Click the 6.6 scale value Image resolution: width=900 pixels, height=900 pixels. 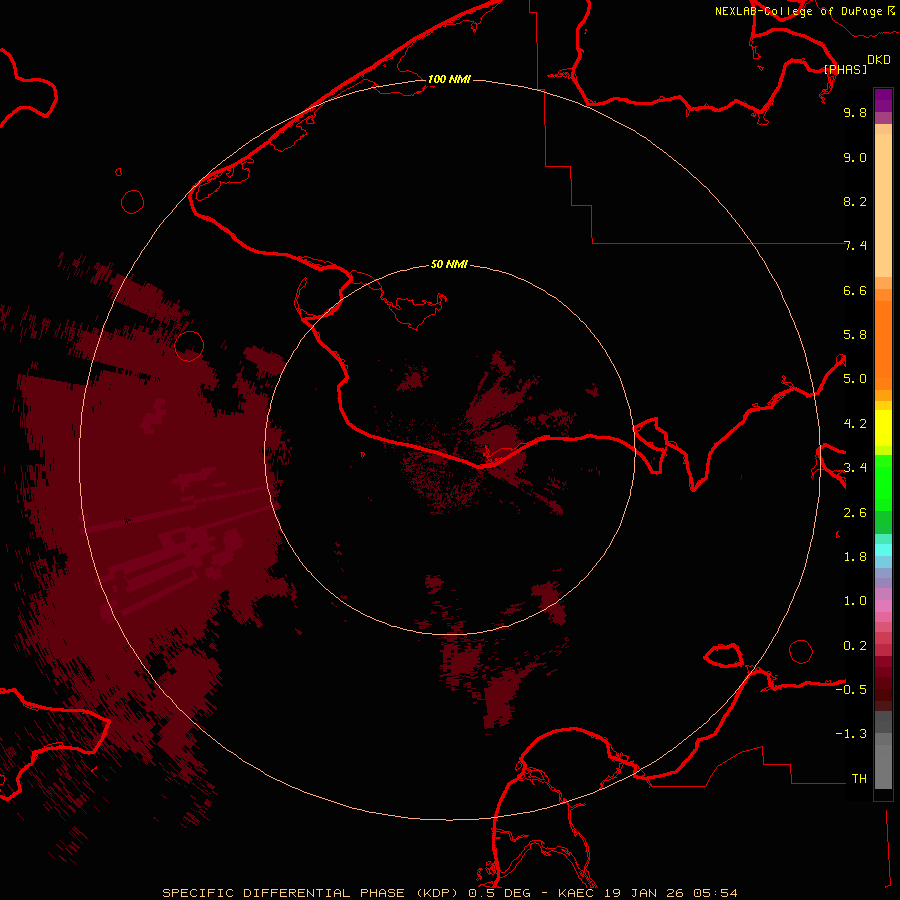pyautogui.click(x=855, y=290)
